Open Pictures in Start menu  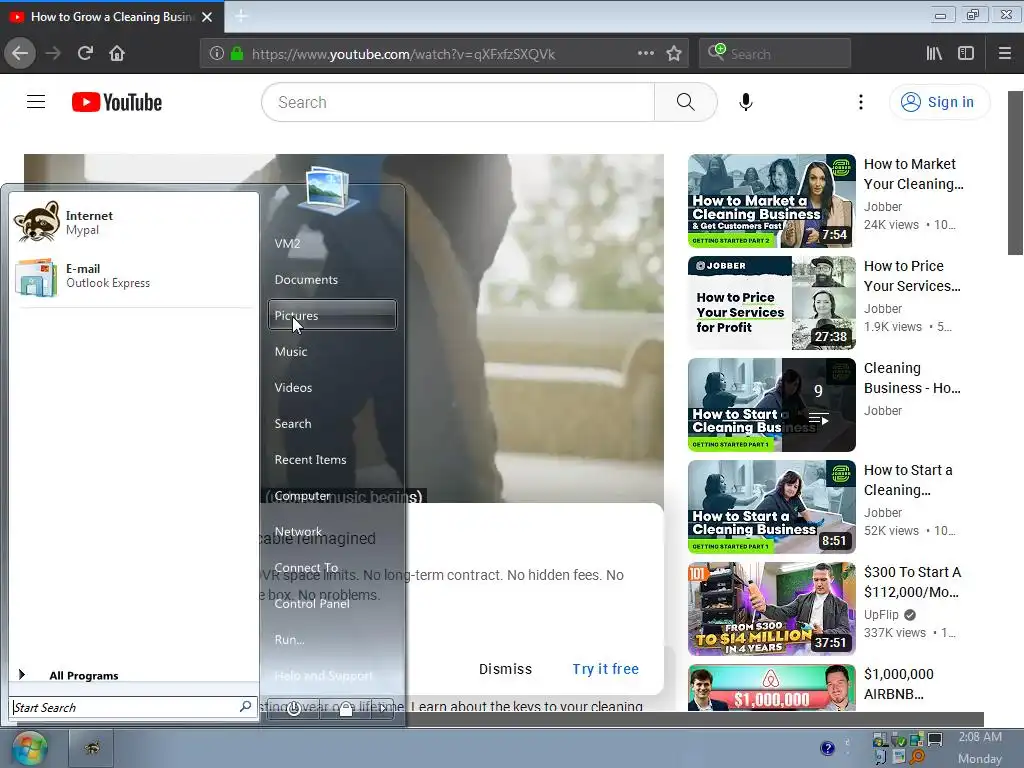coord(331,315)
